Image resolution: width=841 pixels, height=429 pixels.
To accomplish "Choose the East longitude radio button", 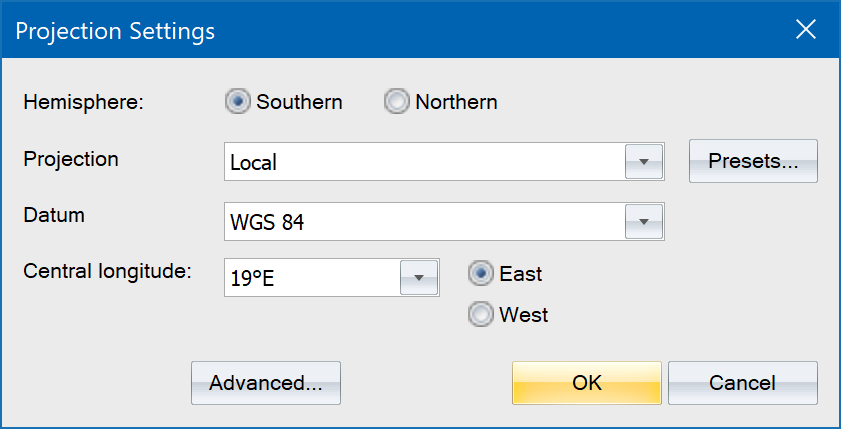I will 482,274.
